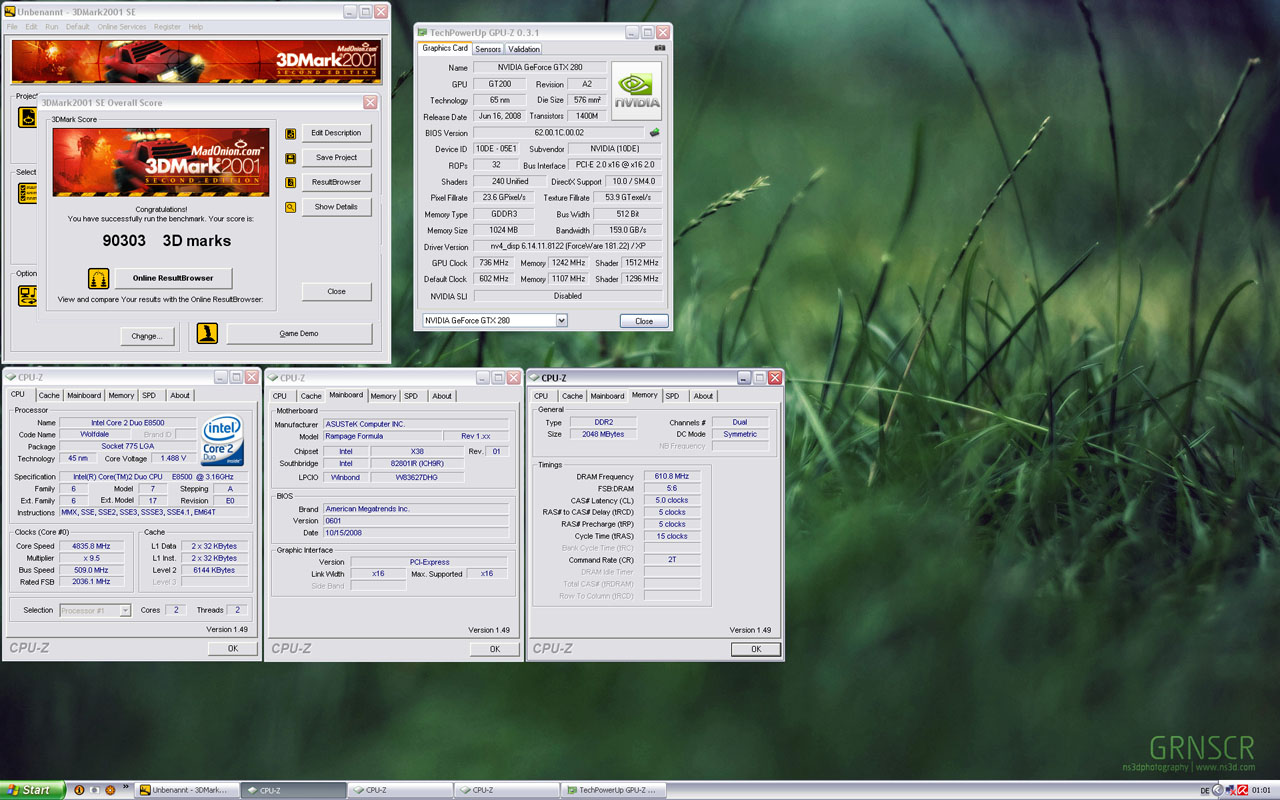Click the DE language indicator in tray
The width and height of the screenshot is (1280, 800).
pos(1205,791)
